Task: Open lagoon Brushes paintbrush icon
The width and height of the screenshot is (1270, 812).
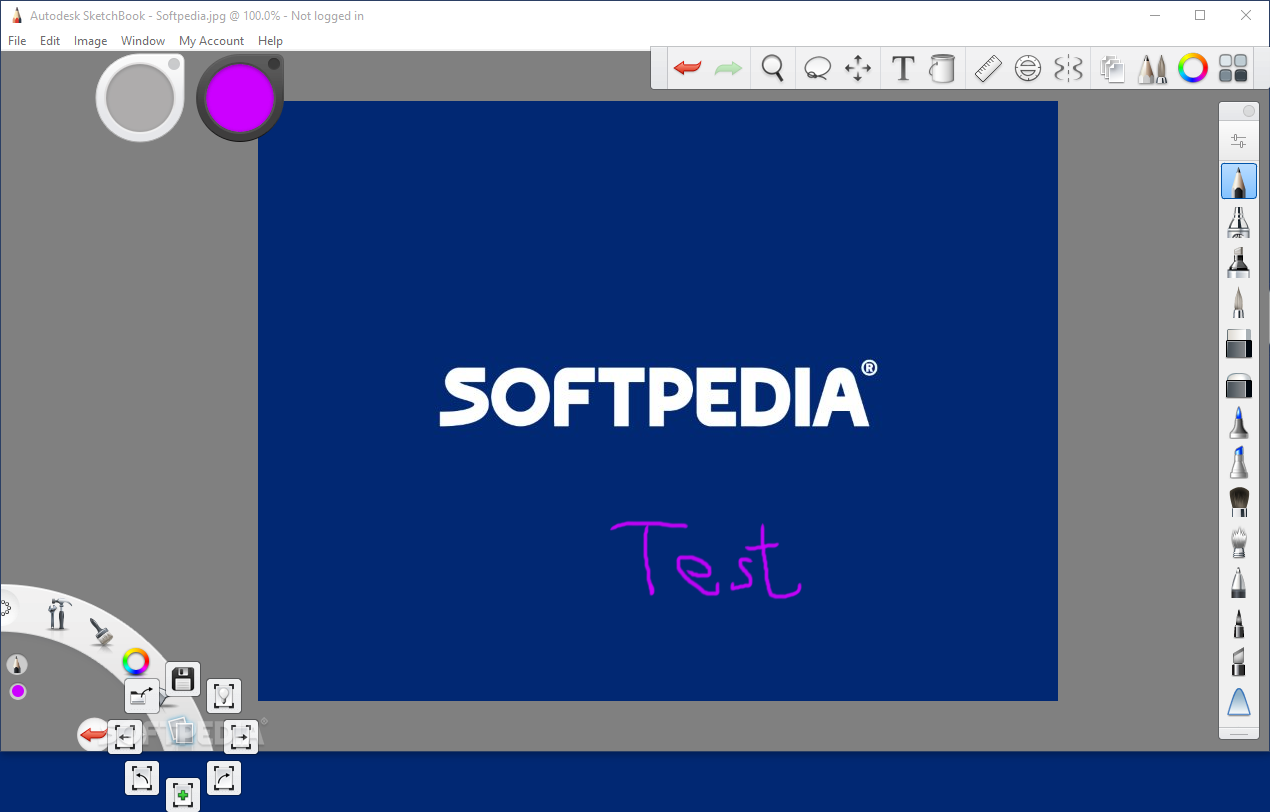Action: click(x=100, y=630)
